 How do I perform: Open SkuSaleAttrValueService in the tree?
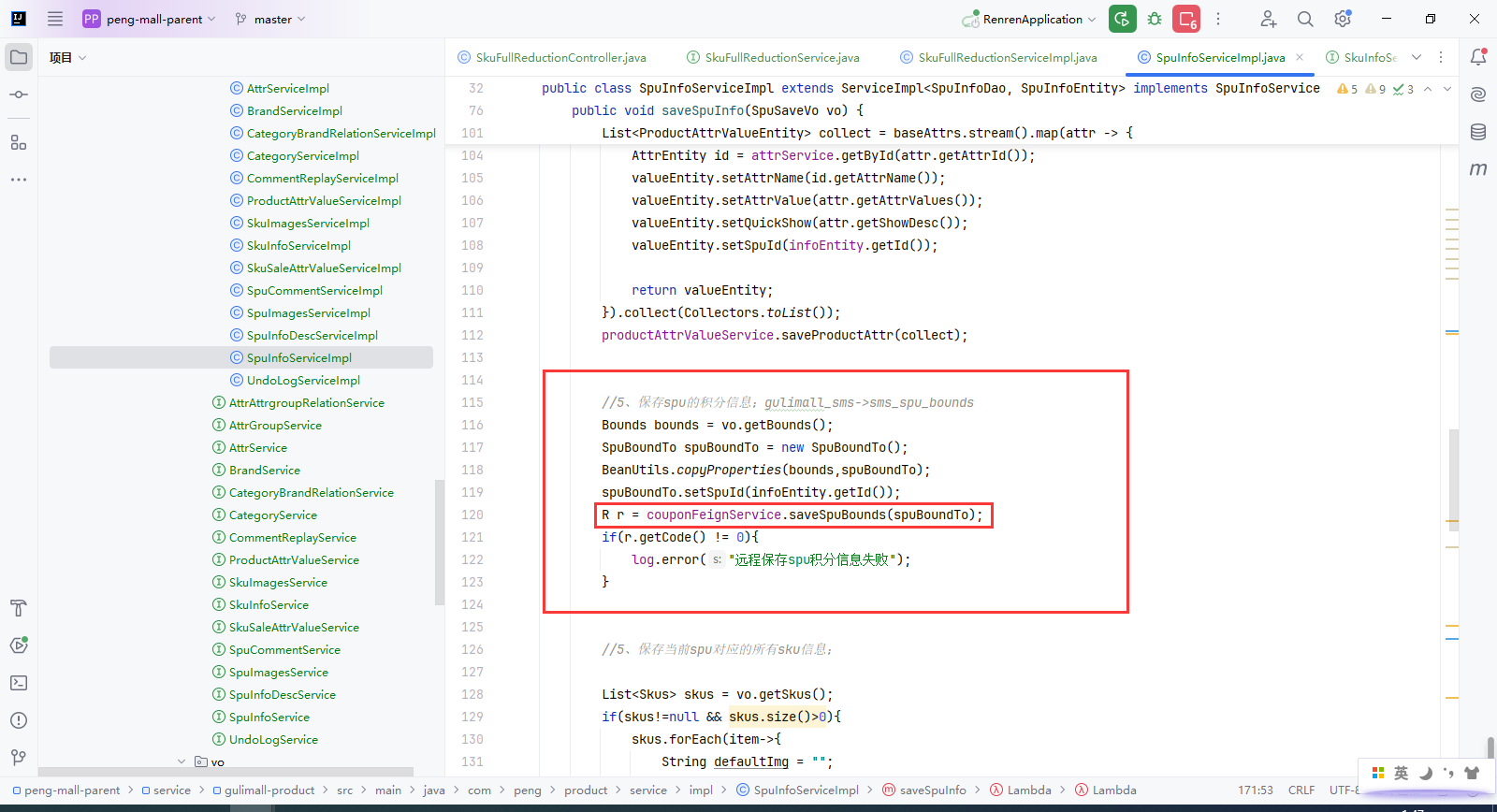tap(285, 627)
